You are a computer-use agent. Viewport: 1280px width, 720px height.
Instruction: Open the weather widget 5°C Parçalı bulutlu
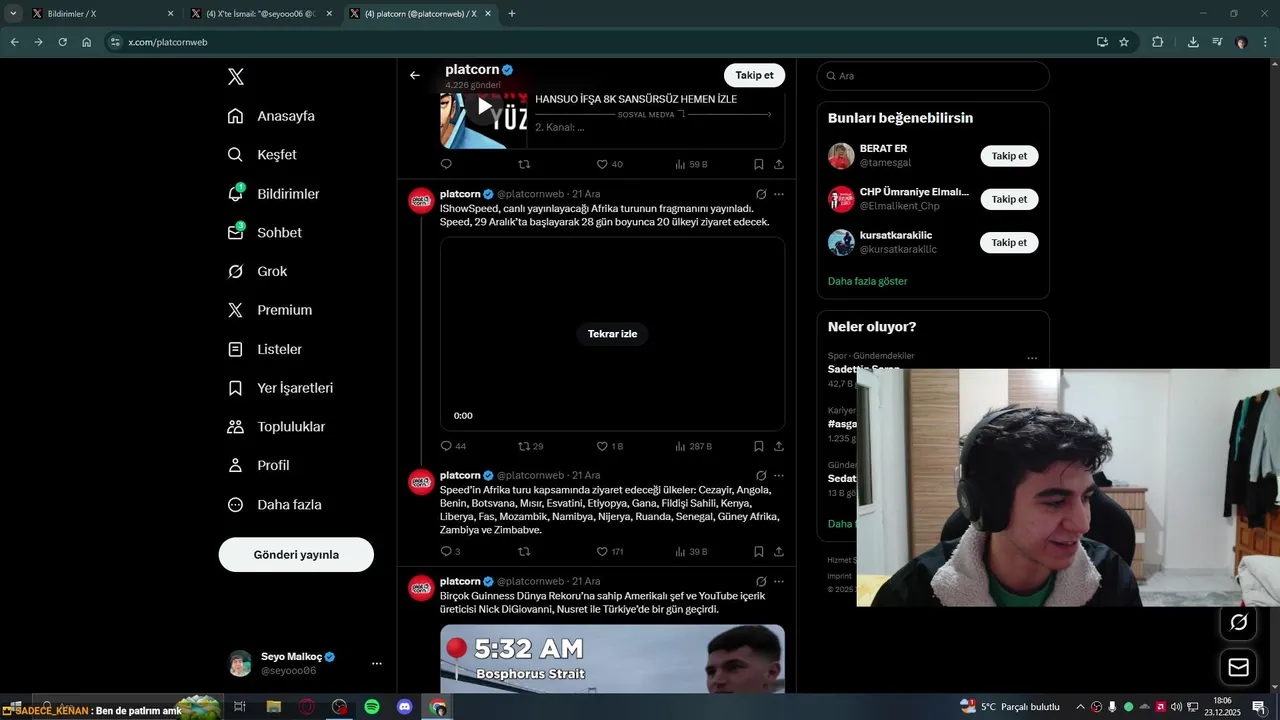pos(1010,707)
